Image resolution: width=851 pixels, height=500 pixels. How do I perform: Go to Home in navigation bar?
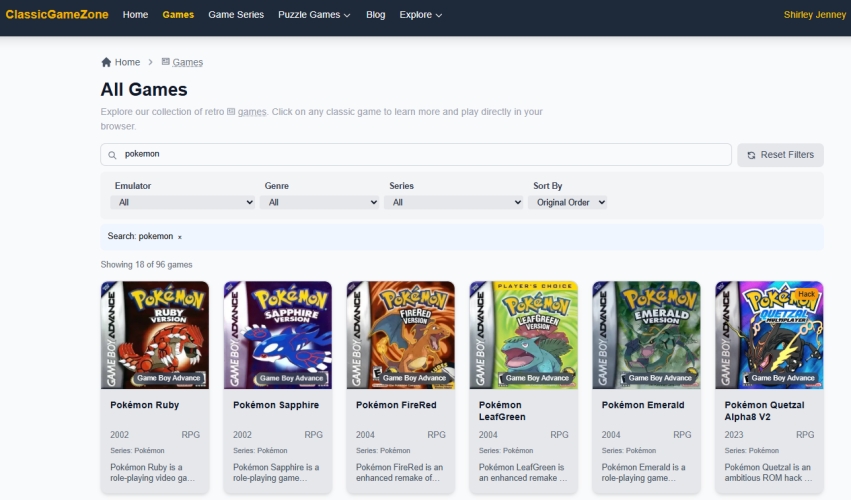tap(135, 15)
